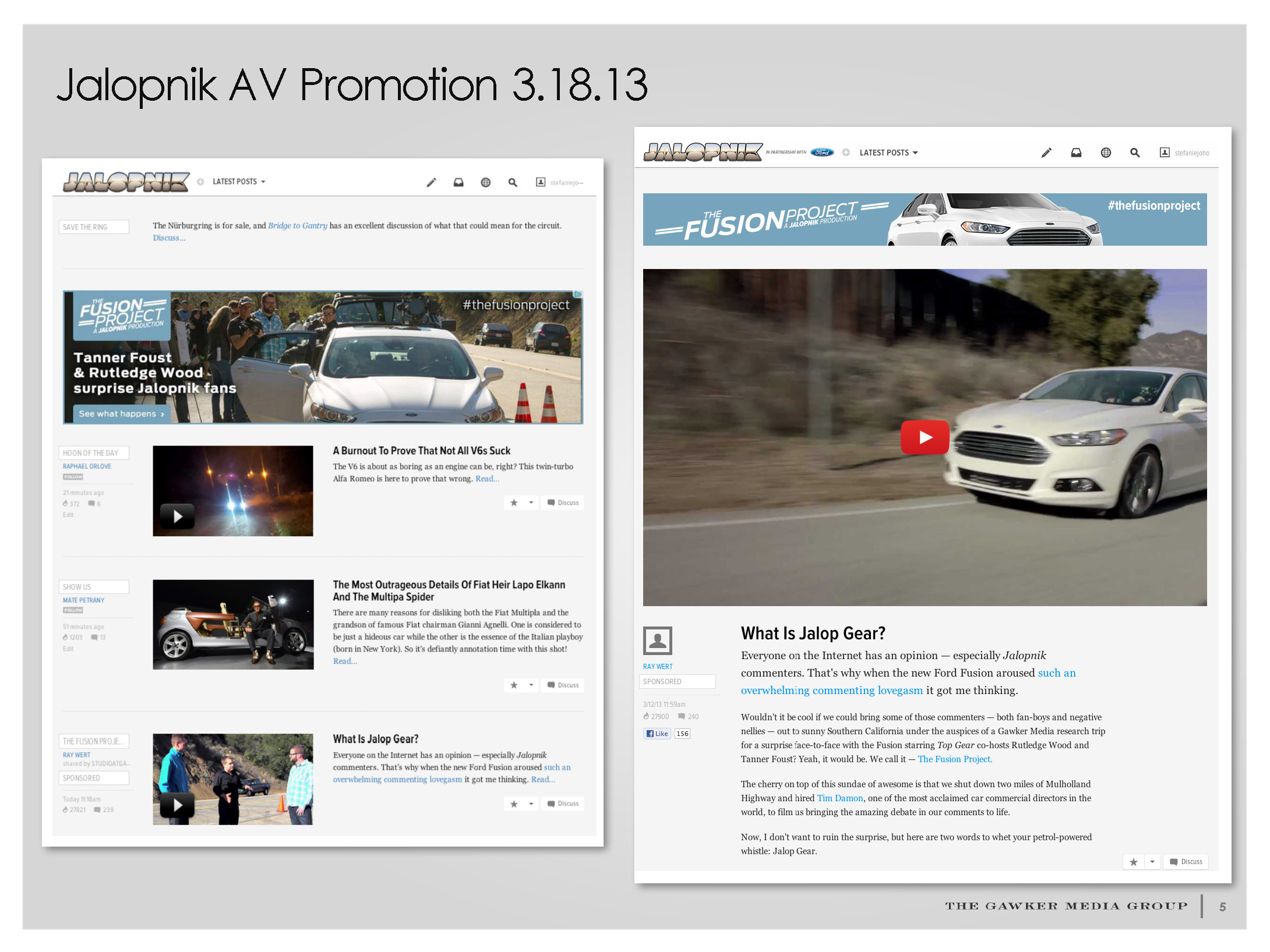Open search magnifier in left window

(x=513, y=182)
